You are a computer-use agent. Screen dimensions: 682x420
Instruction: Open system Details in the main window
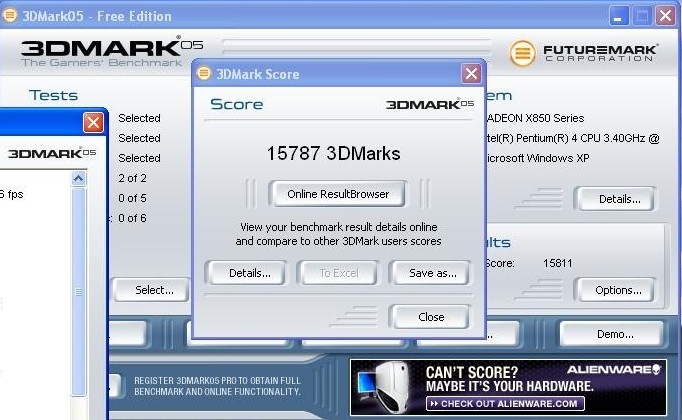pos(615,199)
